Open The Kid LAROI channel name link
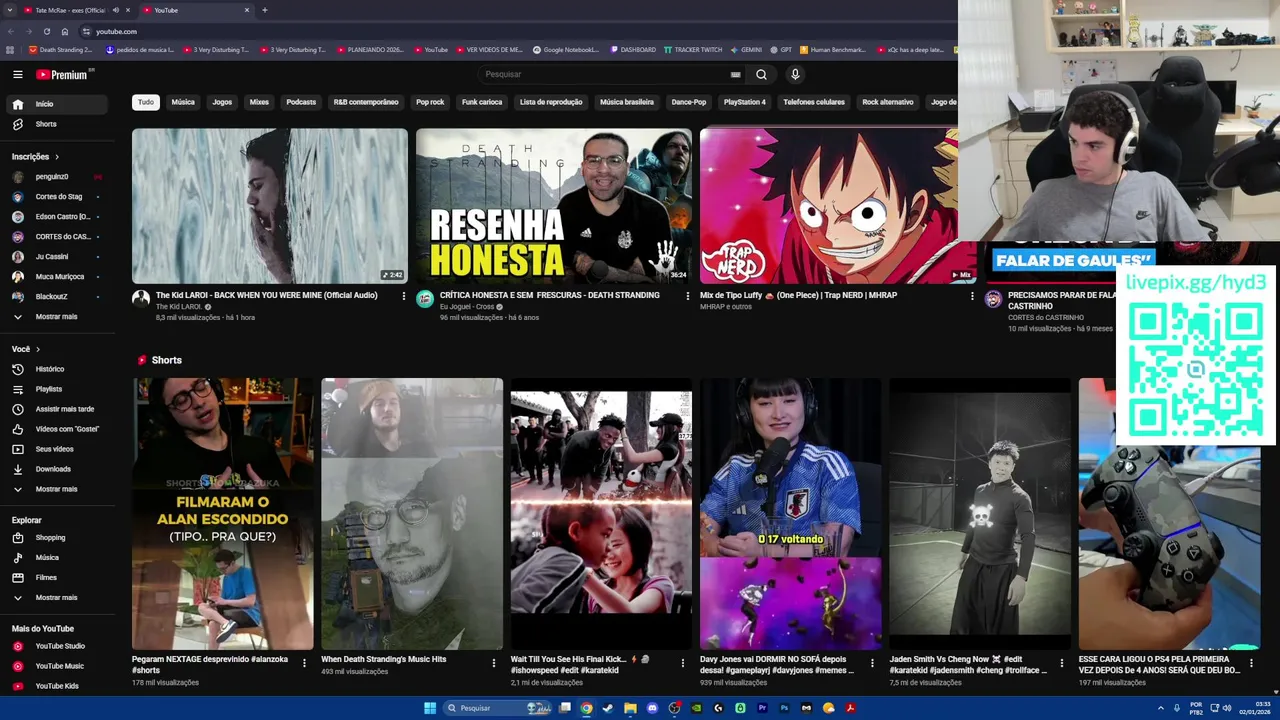The image size is (1280, 720). click(178, 306)
